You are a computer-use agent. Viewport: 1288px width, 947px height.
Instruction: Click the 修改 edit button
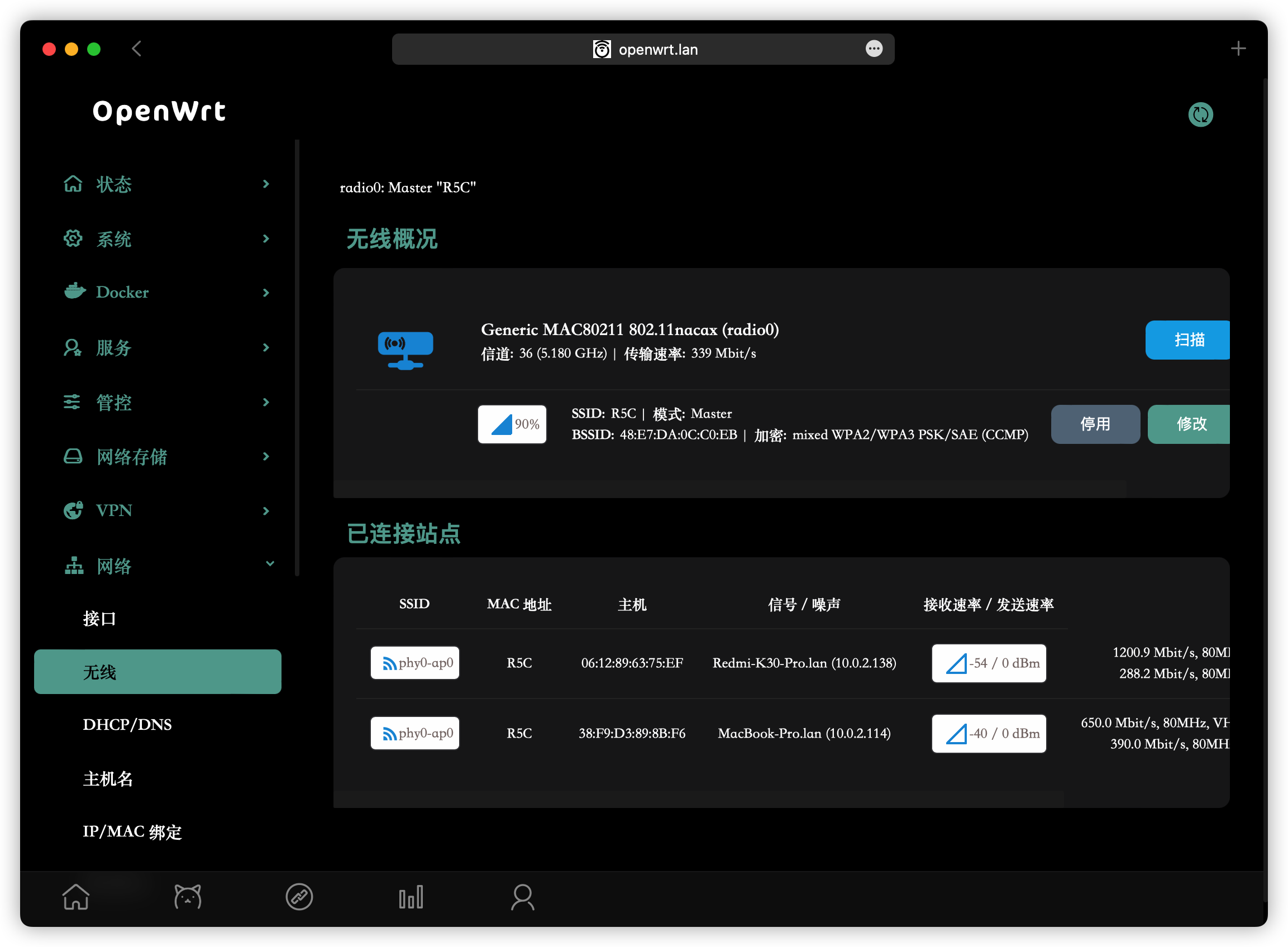click(x=1188, y=424)
